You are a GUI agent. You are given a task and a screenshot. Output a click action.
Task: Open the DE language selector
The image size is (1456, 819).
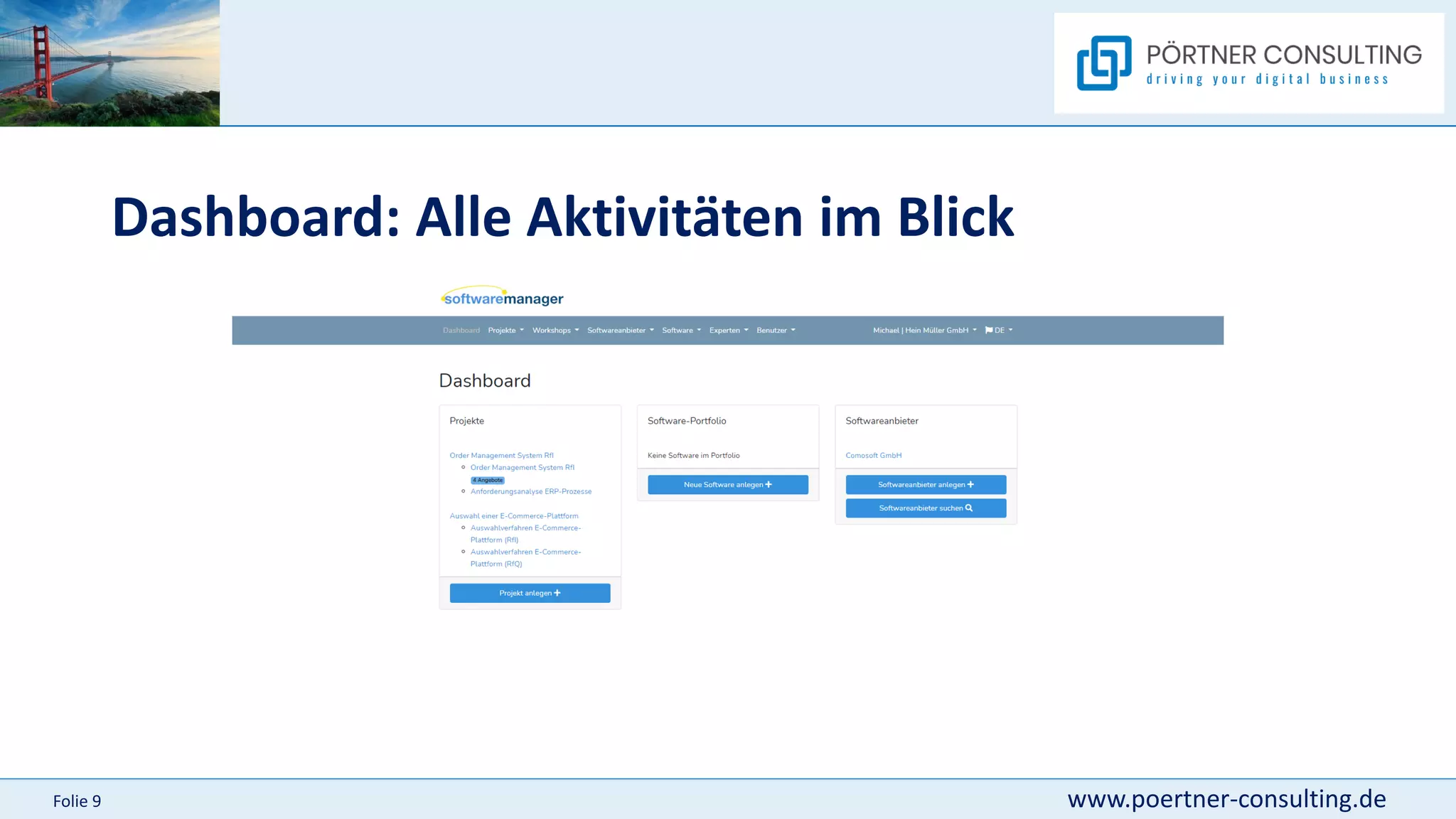(999, 331)
